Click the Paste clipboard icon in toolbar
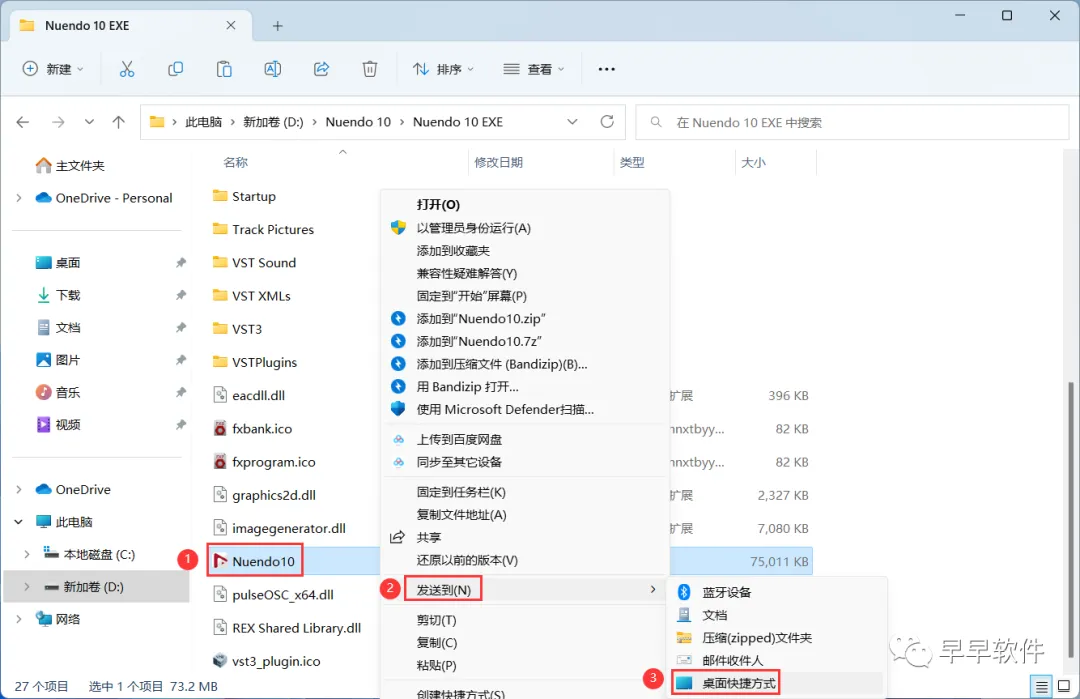This screenshot has width=1080, height=699. pos(224,69)
